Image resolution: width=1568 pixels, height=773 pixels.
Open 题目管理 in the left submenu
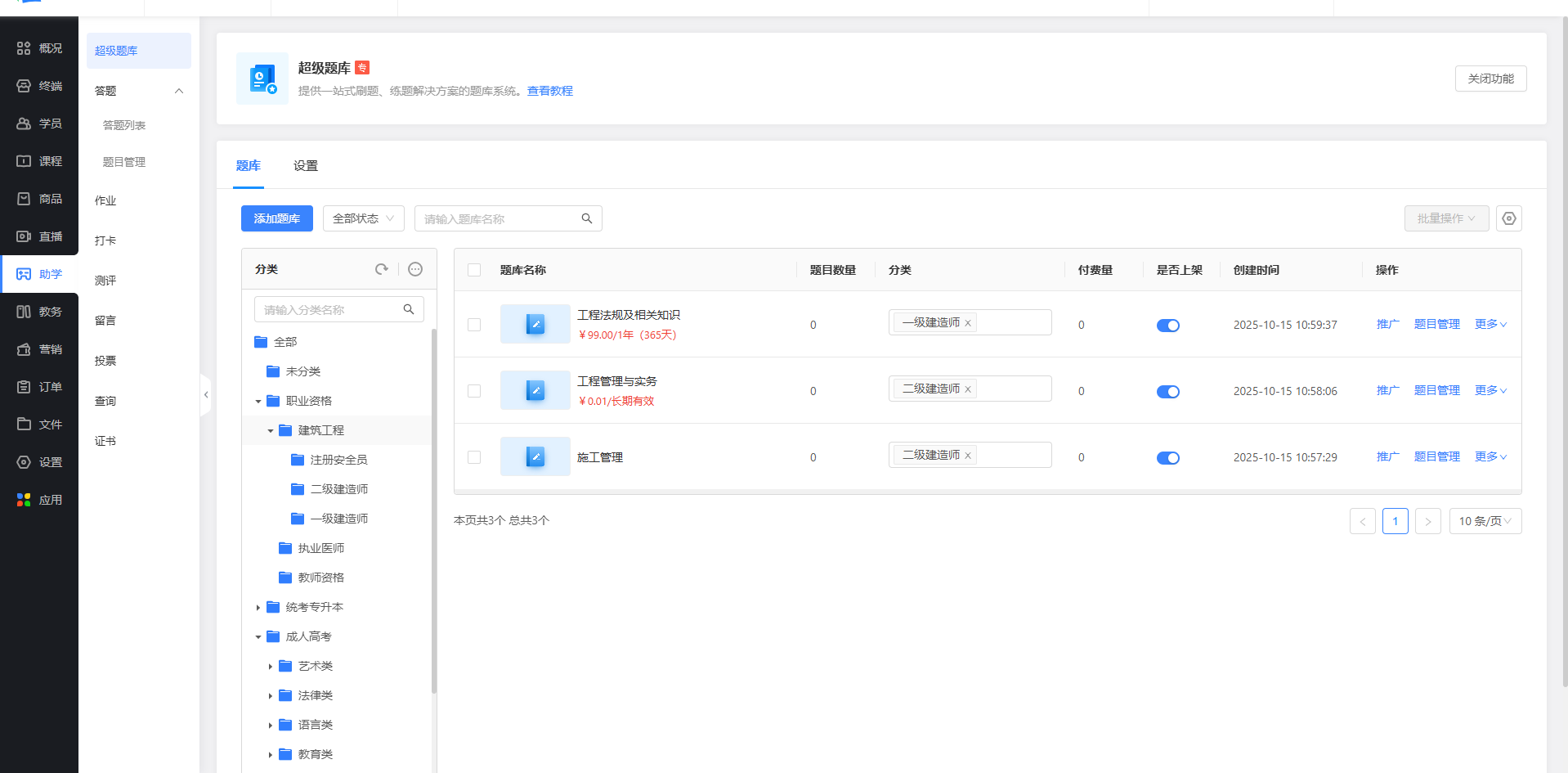coord(124,162)
